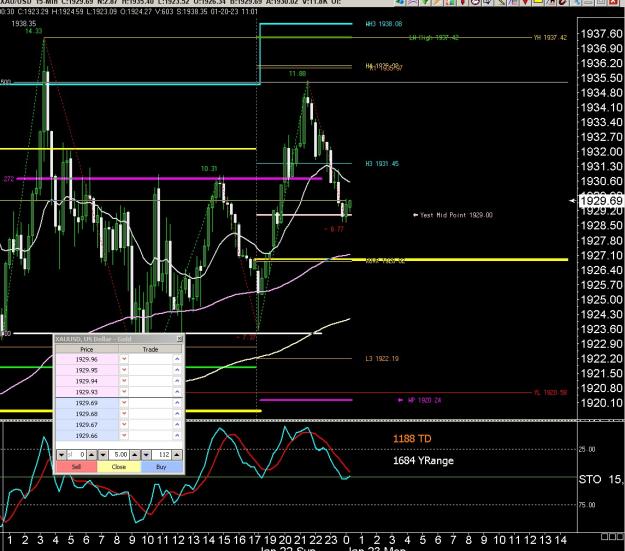
Task: Select the 1929.69 bid price cell
Action: pos(87,403)
